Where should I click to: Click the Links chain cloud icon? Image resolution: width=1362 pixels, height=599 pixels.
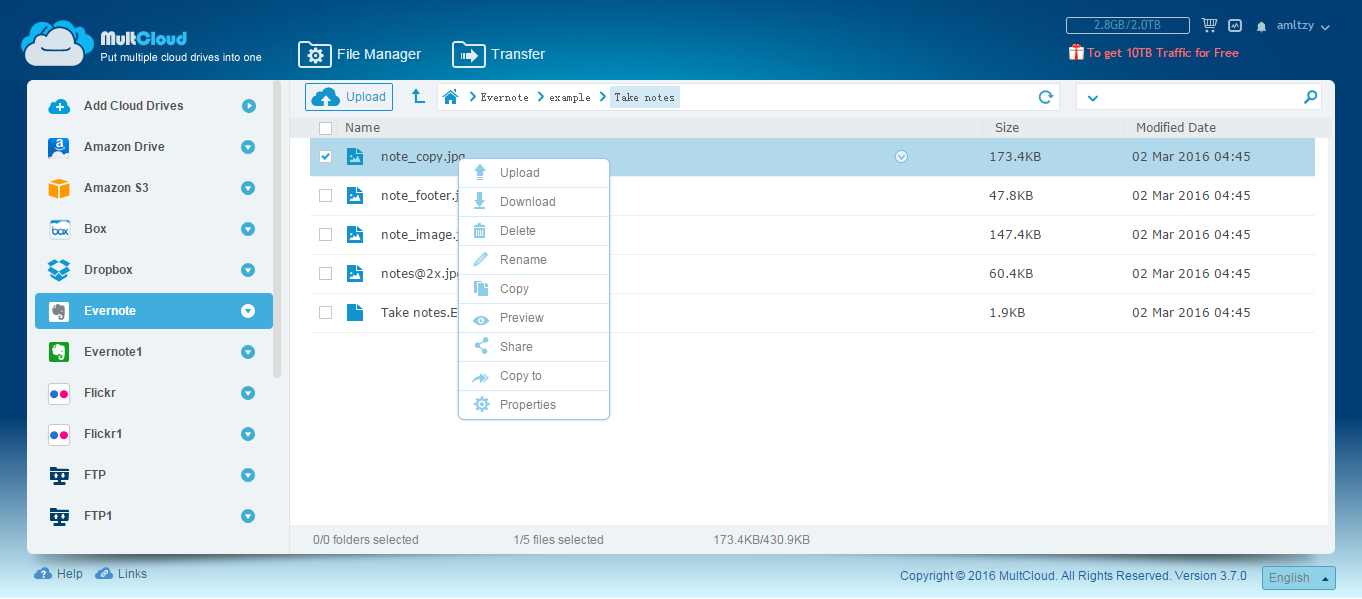[x=104, y=574]
